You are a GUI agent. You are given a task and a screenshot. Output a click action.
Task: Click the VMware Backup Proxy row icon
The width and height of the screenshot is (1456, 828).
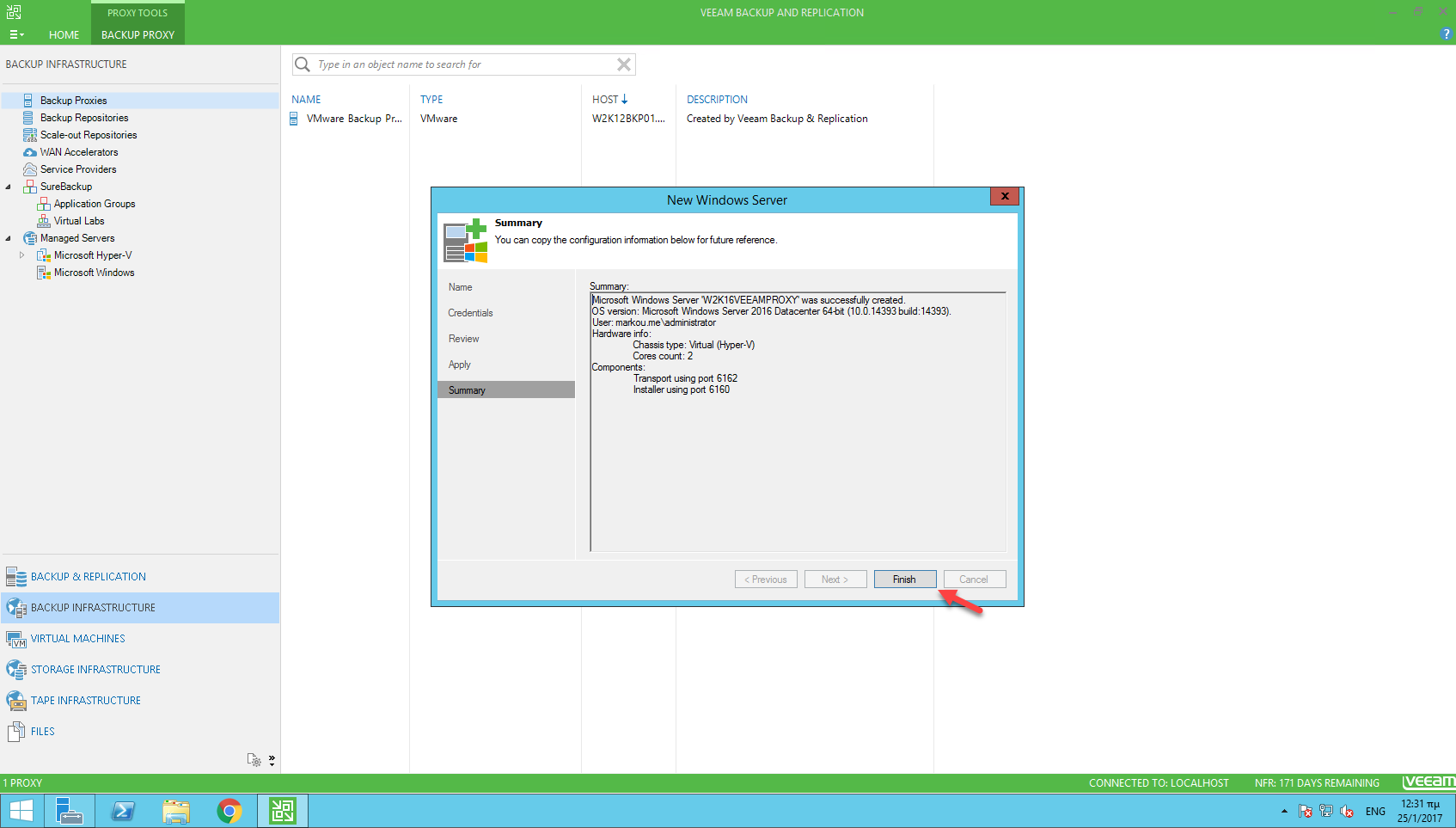(x=294, y=119)
